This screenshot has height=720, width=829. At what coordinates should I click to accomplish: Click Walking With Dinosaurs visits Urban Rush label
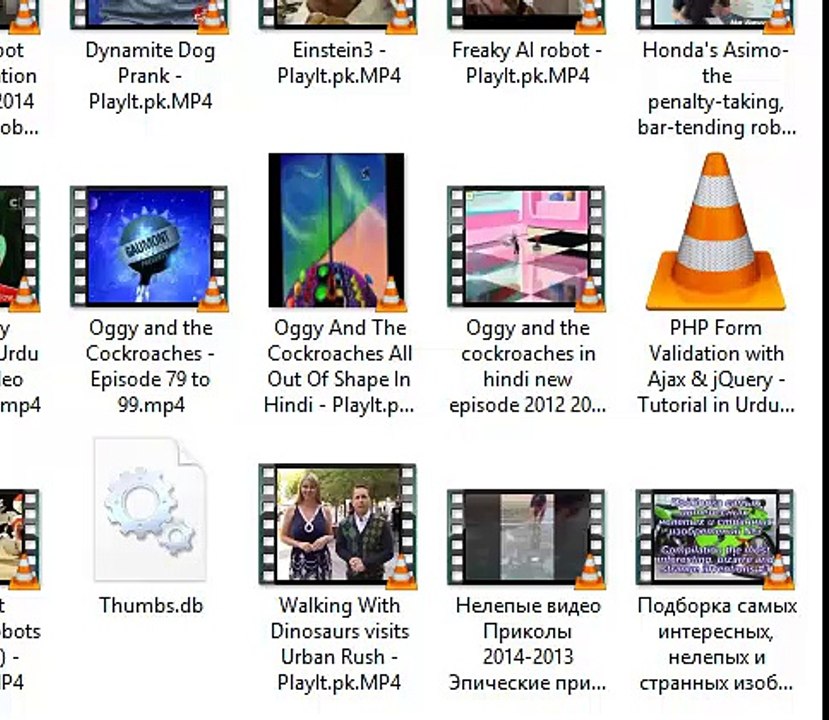pos(339,643)
